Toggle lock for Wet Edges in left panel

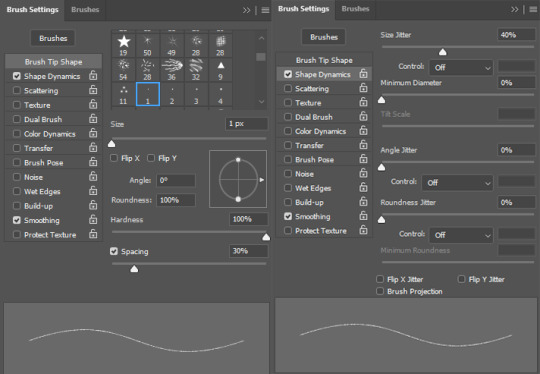coord(93,191)
